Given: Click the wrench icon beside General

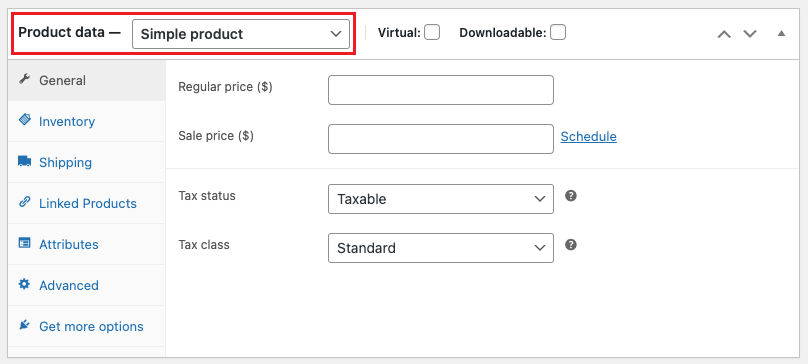Looking at the screenshot, I should [24, 79].
